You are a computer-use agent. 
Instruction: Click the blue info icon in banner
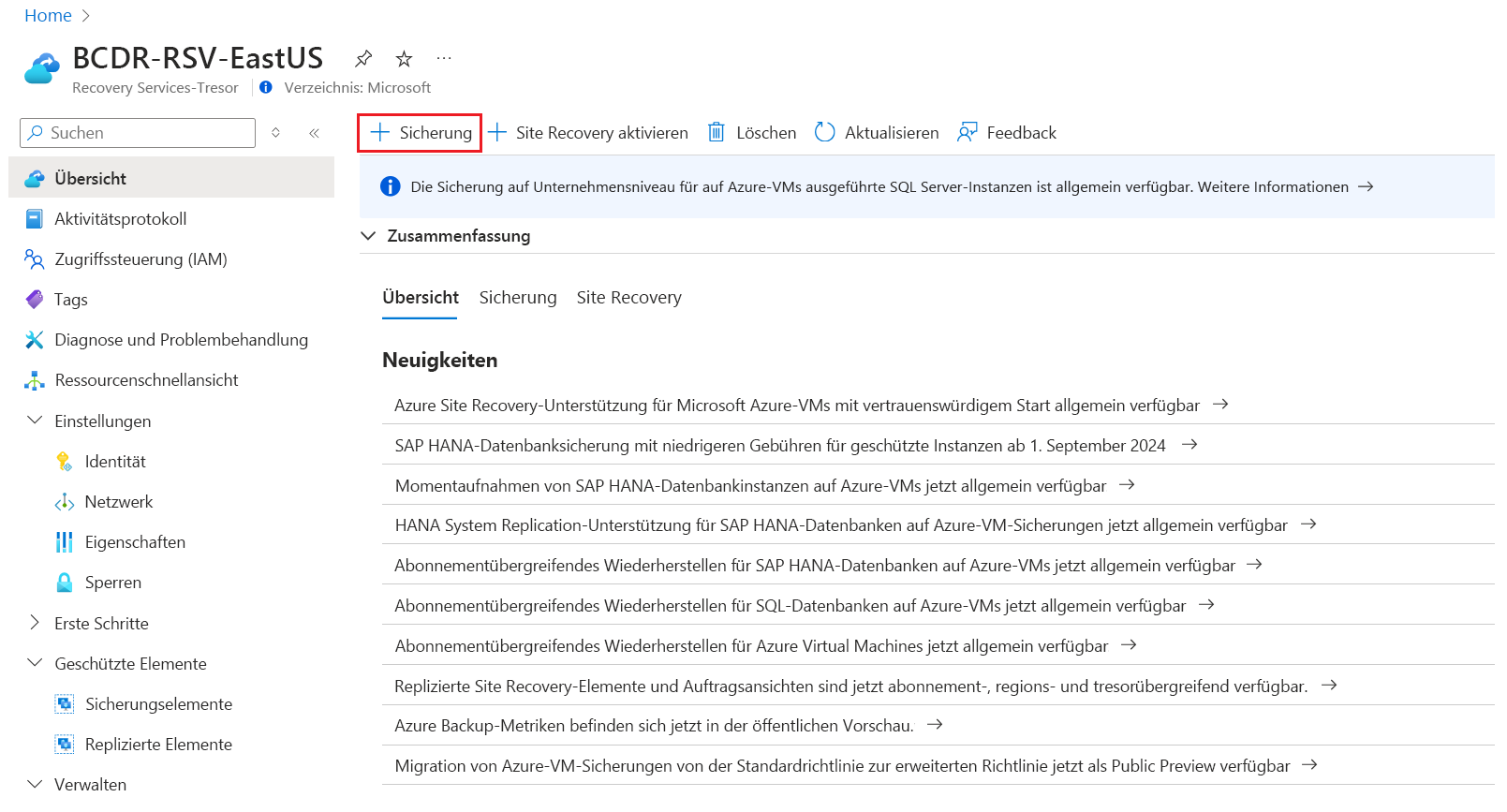click(x=391, y=186)
